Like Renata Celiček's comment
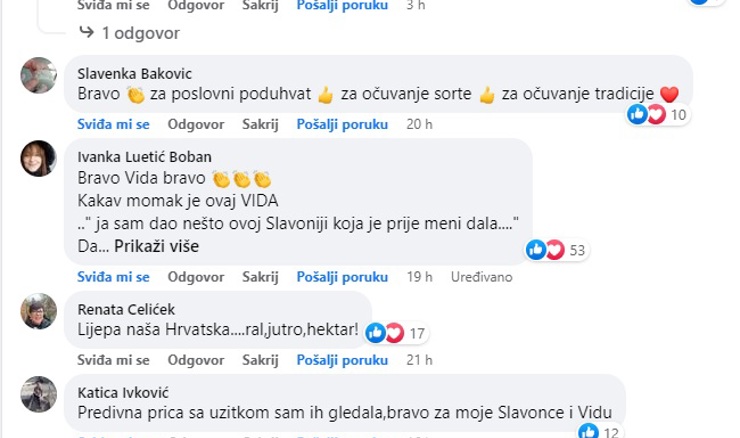The image size is (740, 438). coord(113,360)
